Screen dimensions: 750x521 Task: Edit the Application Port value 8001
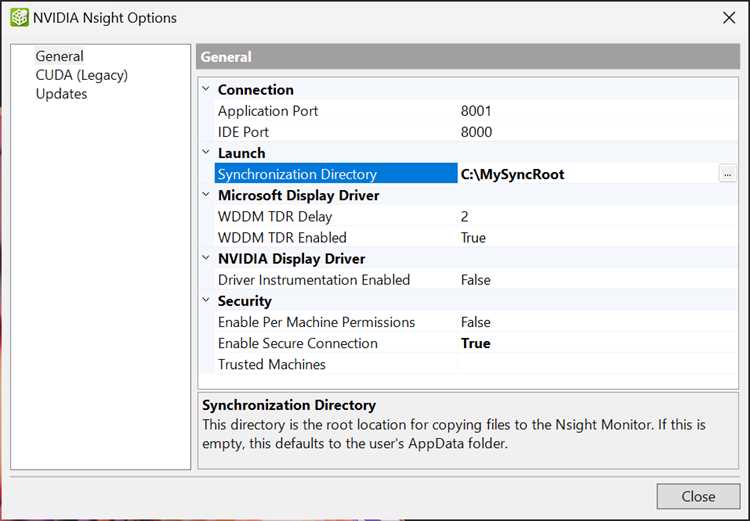coord(597,111)
